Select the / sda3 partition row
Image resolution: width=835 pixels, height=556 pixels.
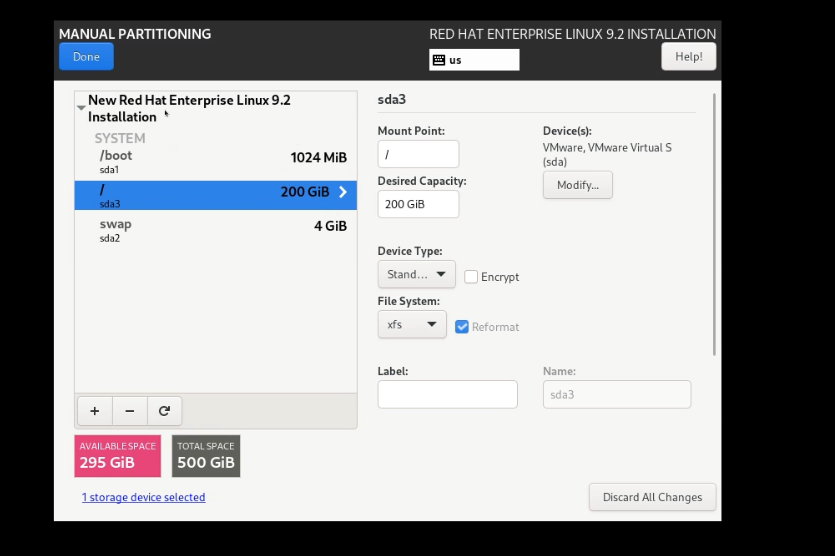click(216, 195)
